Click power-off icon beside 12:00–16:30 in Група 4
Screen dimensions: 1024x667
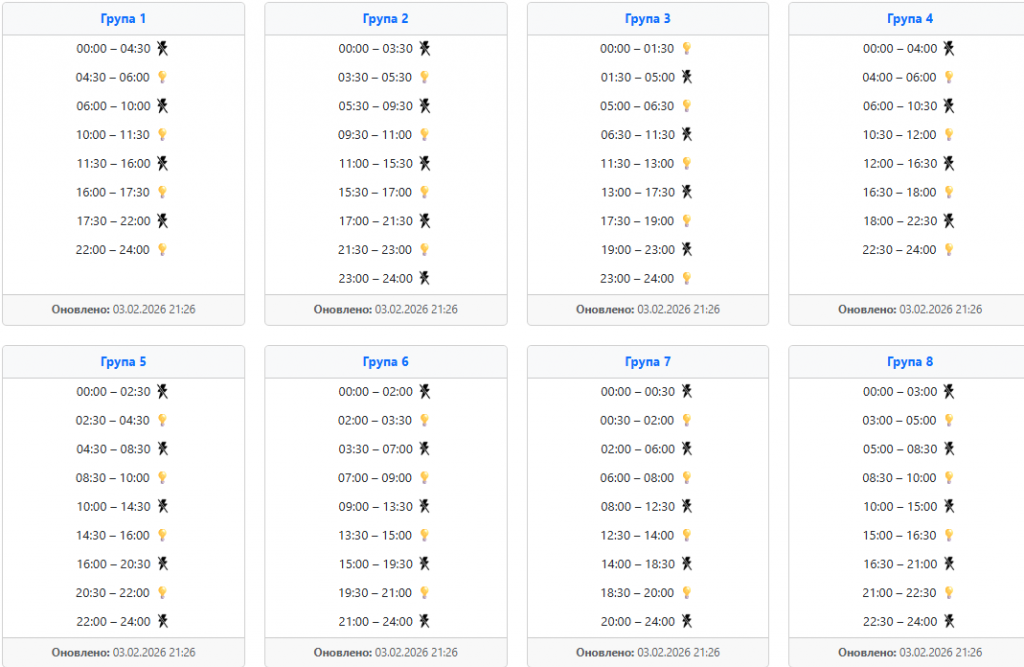pos(949,163)
